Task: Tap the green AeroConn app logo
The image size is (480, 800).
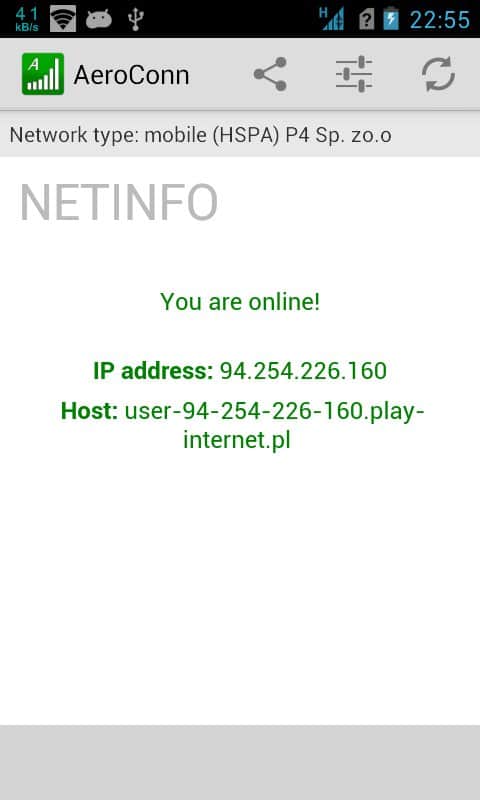Action: [x=43, y=74]
